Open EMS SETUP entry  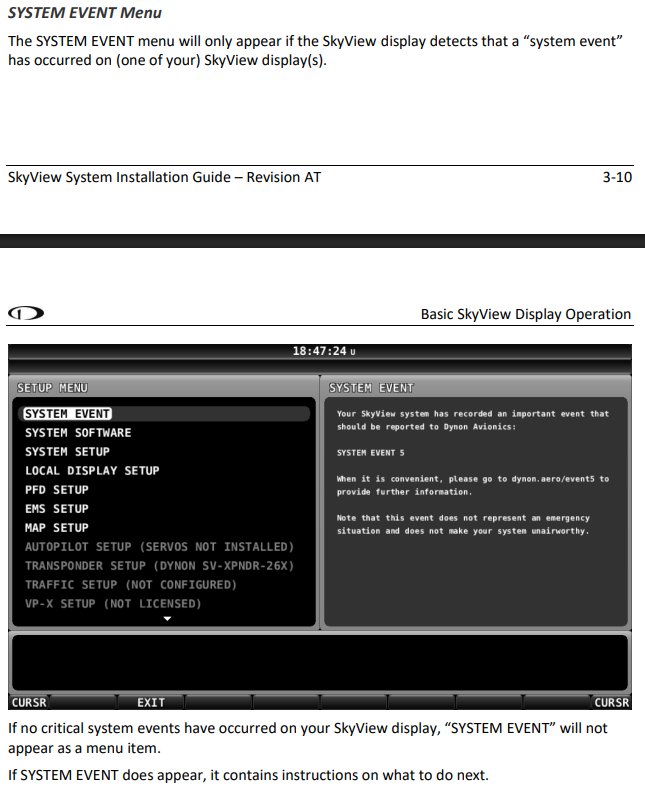point(57,509)
